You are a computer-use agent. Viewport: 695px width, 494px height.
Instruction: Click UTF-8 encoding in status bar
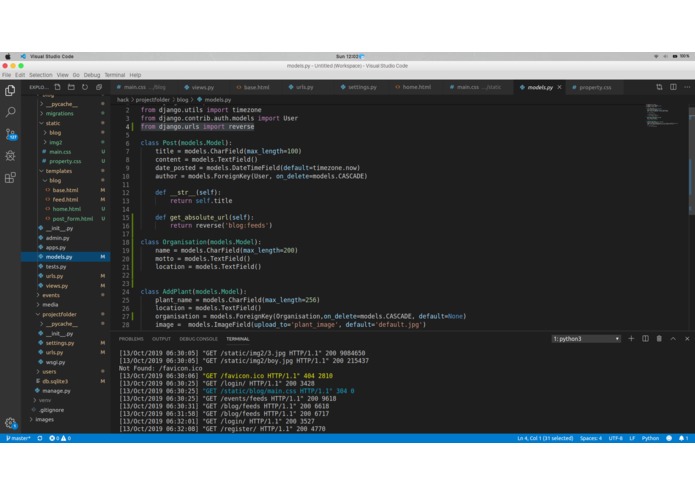click(615, 438)
